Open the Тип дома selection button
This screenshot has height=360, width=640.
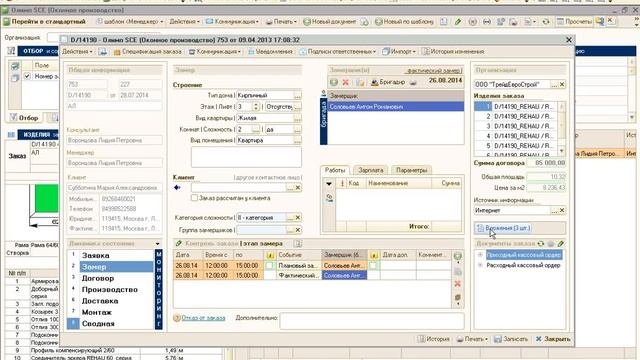pyautogui.click(x=298, y=95)
